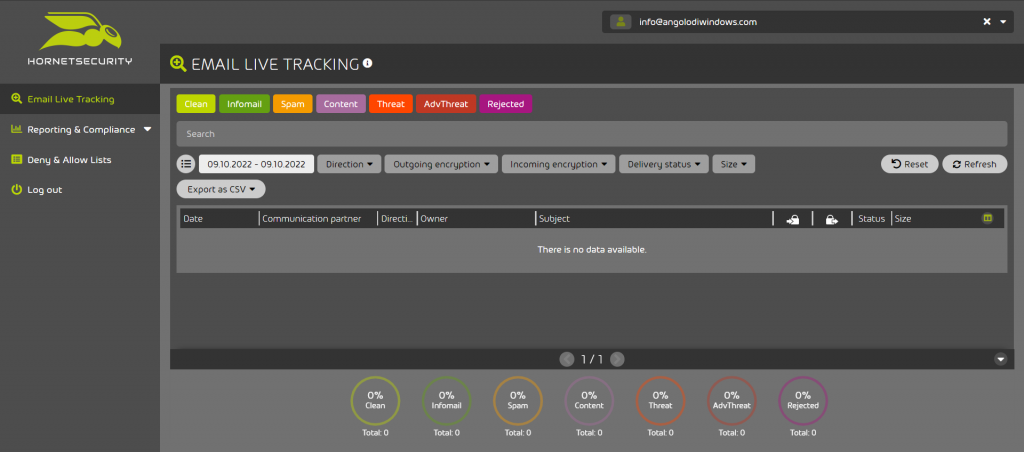Click the Log out power icon
Screen dimensions: 1024x452
coord(17,189)
